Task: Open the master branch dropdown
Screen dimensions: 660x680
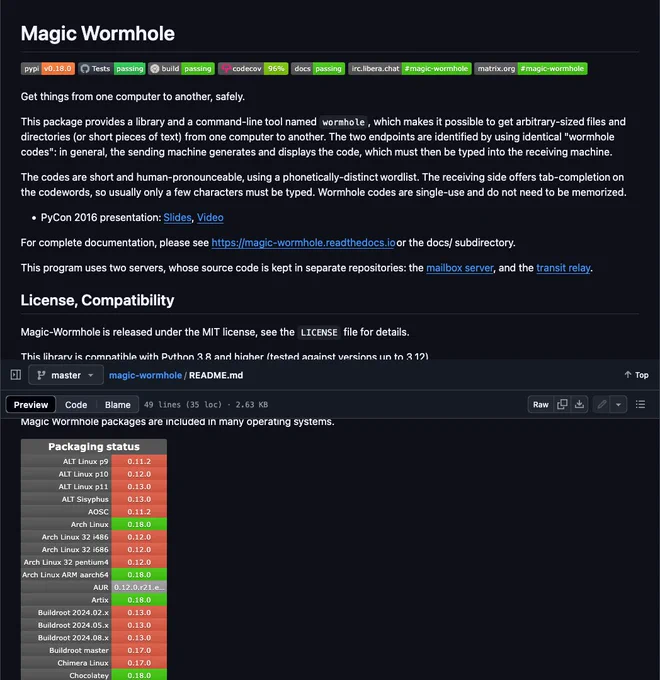Action: point(66,375)
